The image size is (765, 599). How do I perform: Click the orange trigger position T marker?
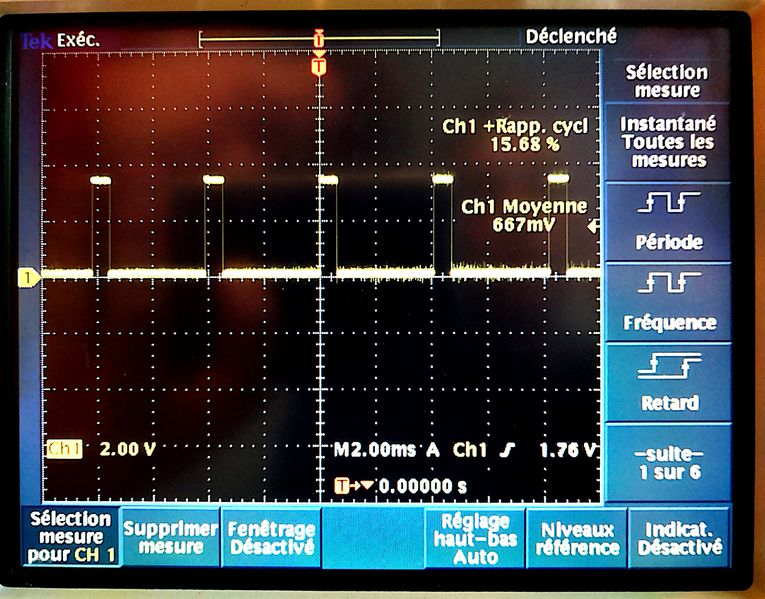point(319,67)
